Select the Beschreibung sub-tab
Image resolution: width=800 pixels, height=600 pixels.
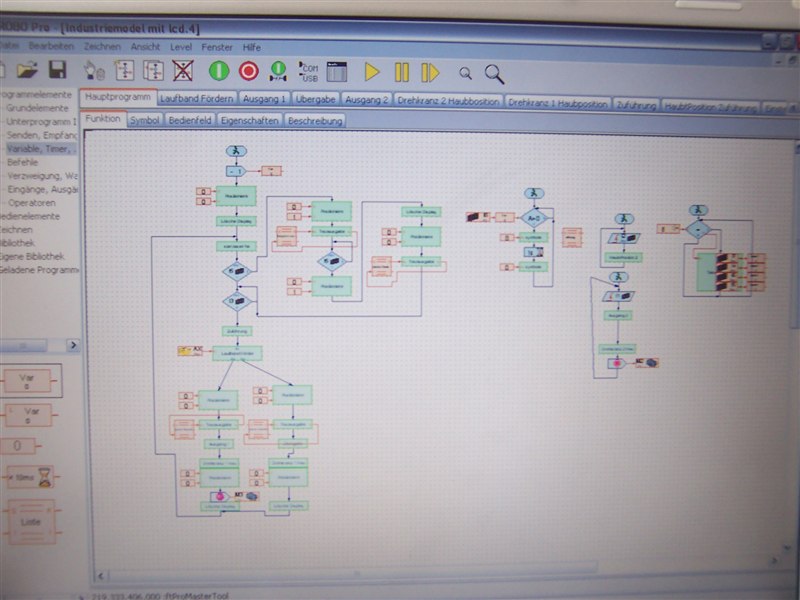coord(315,121)
